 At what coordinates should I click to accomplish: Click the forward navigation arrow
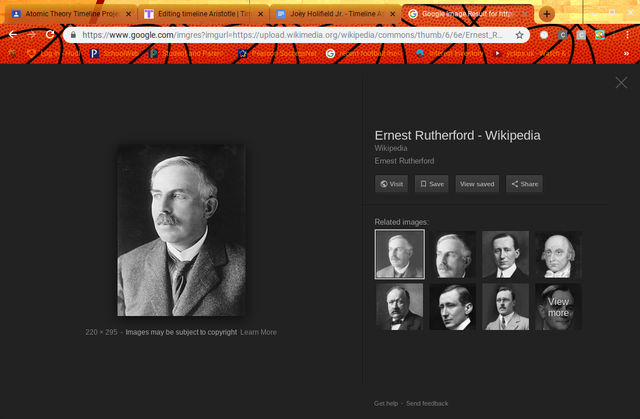click(x=31, y=35)
